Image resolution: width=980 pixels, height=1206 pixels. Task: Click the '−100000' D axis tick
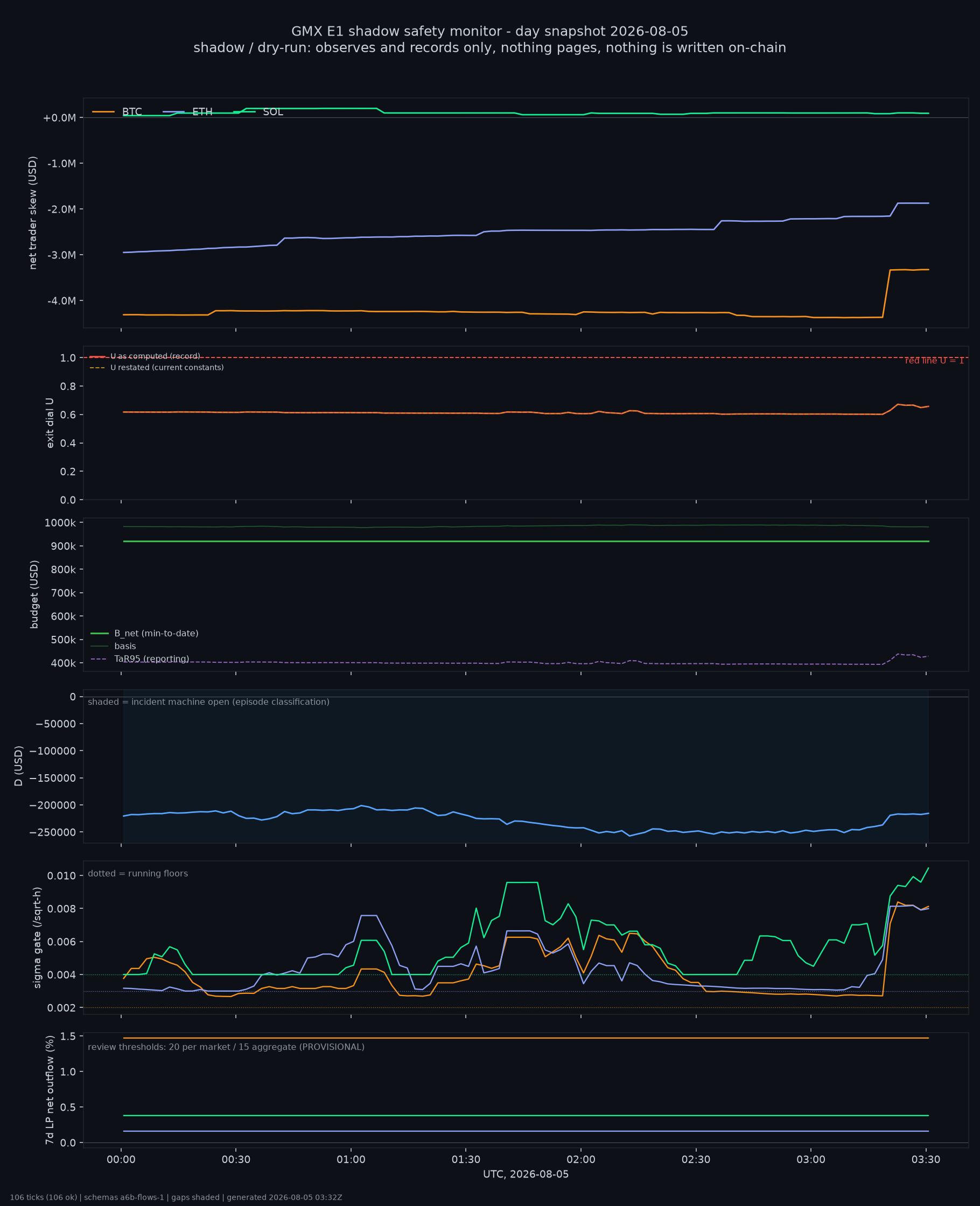click(53, 751)
